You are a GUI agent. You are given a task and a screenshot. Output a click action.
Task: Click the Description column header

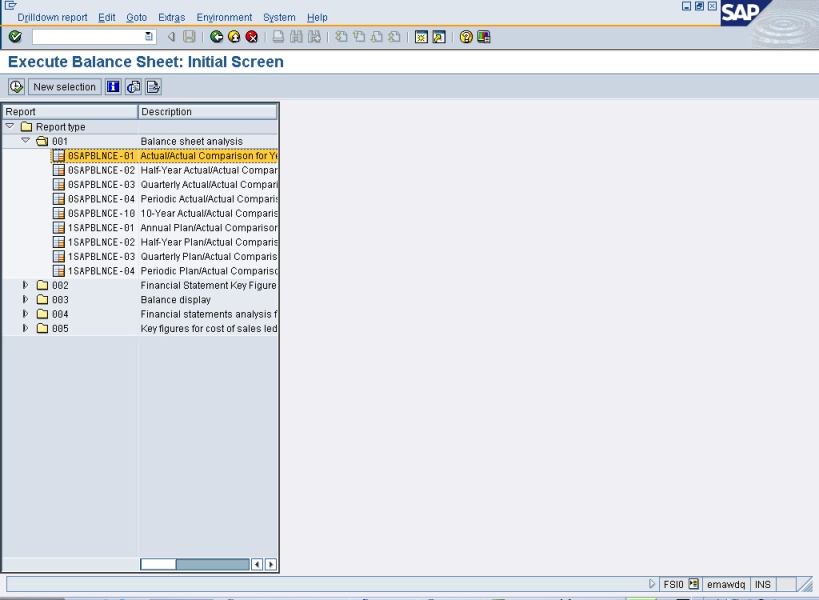tap(207, 112)
